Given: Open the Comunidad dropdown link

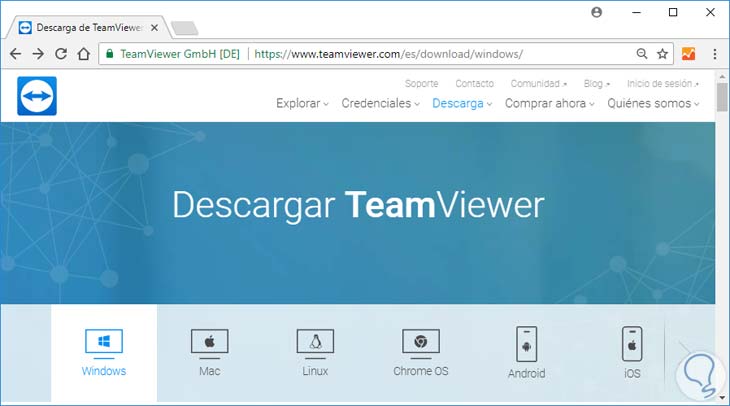Looking at the screenshot, I should coord(539,84).
